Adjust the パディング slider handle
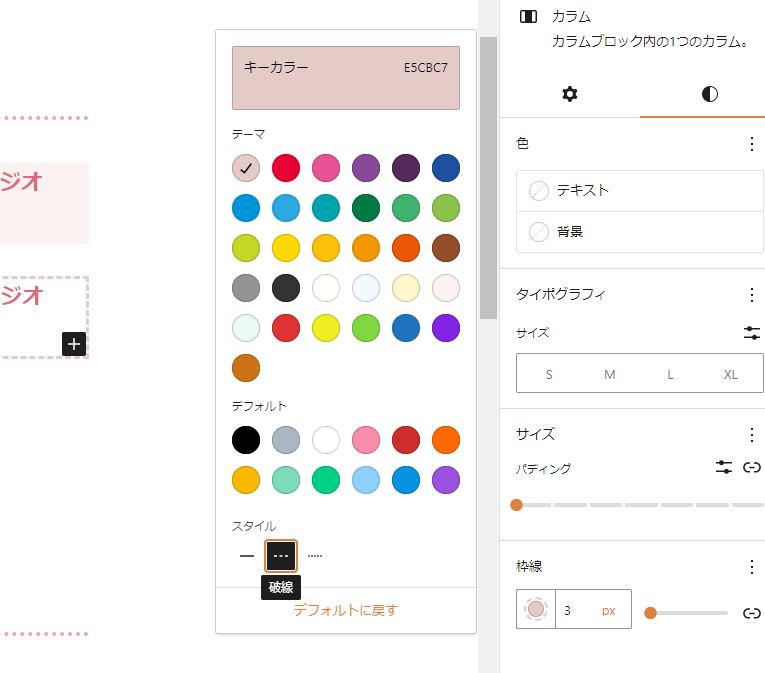The height and width of the screenshot is (673, 765). (516, 505)
